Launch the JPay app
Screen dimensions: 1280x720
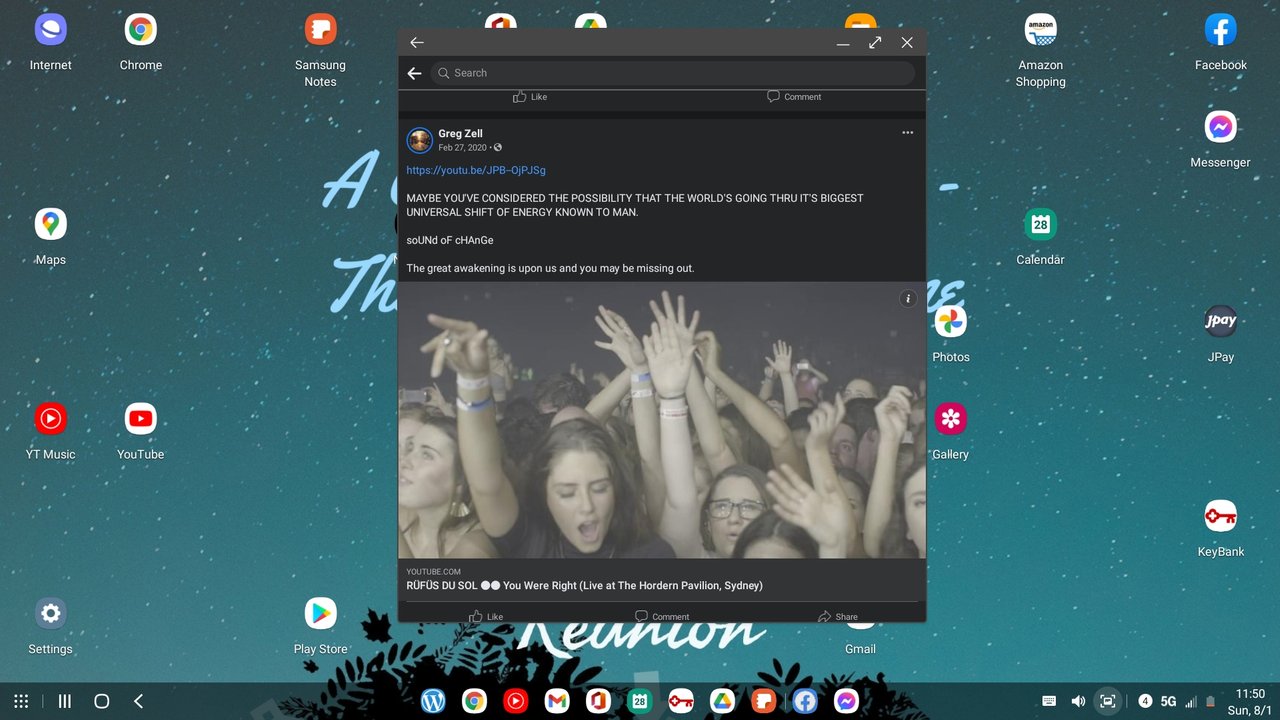point(1220,321)
